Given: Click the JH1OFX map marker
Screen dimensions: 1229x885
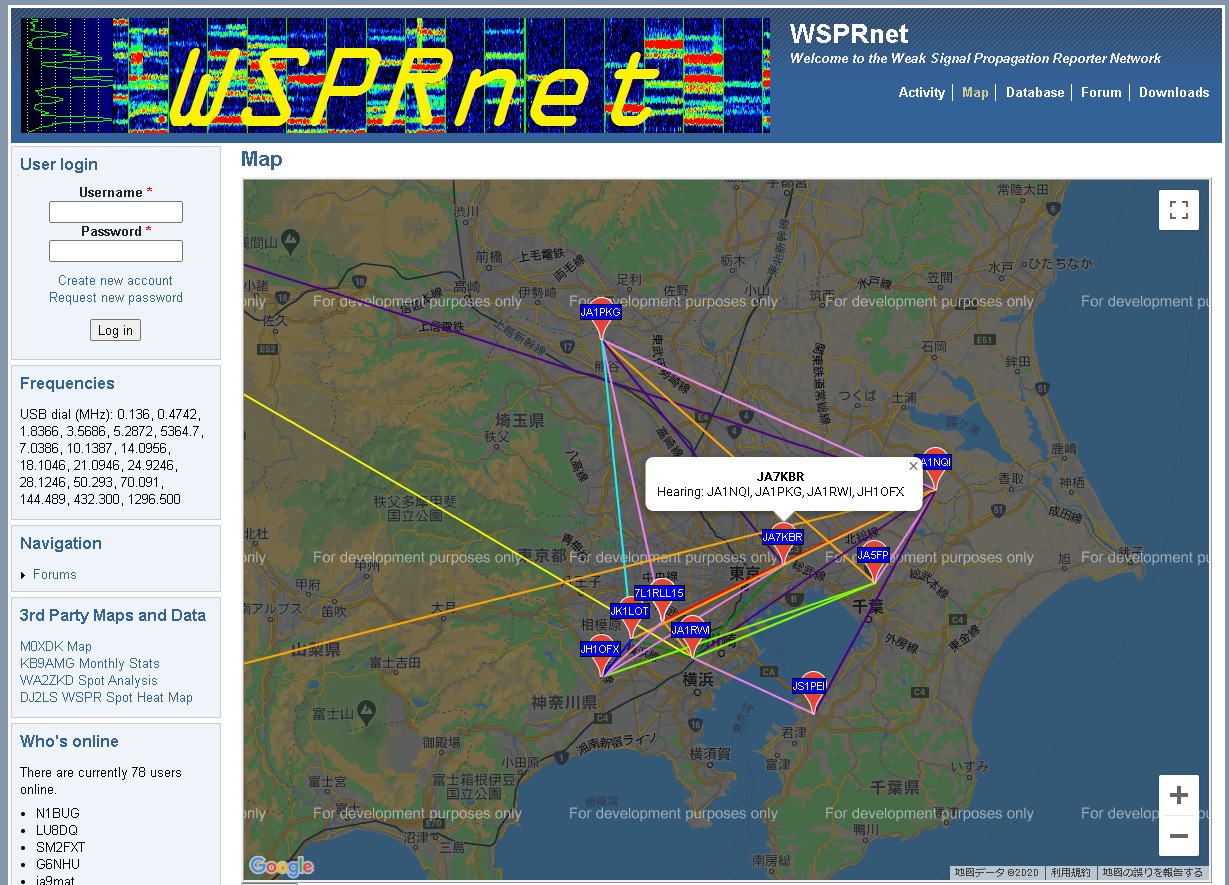Looking at the screenshot, I should (601, 654).
